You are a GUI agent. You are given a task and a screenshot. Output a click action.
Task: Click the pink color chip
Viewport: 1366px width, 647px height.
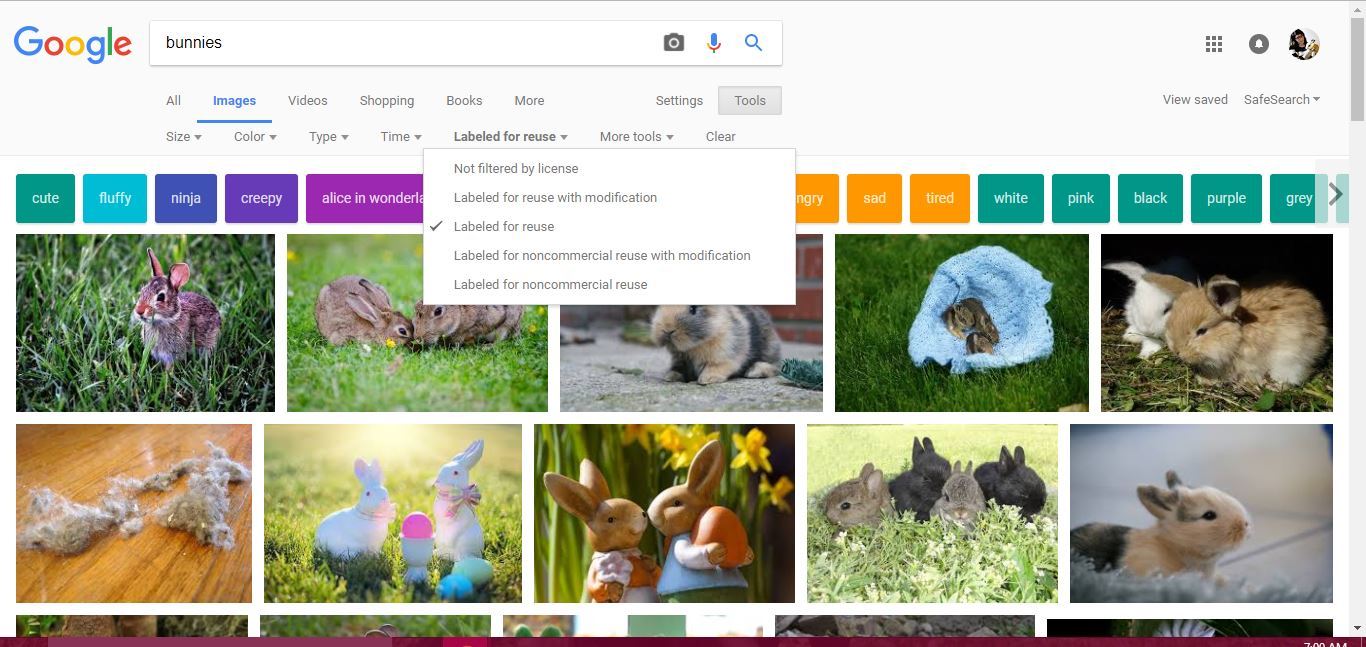(x=1081, y=198)
